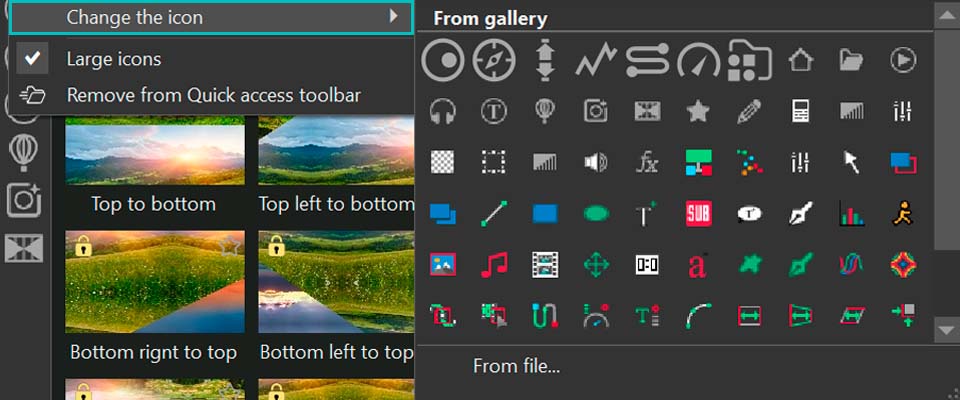Viewport: 960px width, 400px height.
Task: Pick the home icon in the gallery
Action: pyautogui.click(x=801, y=60)
